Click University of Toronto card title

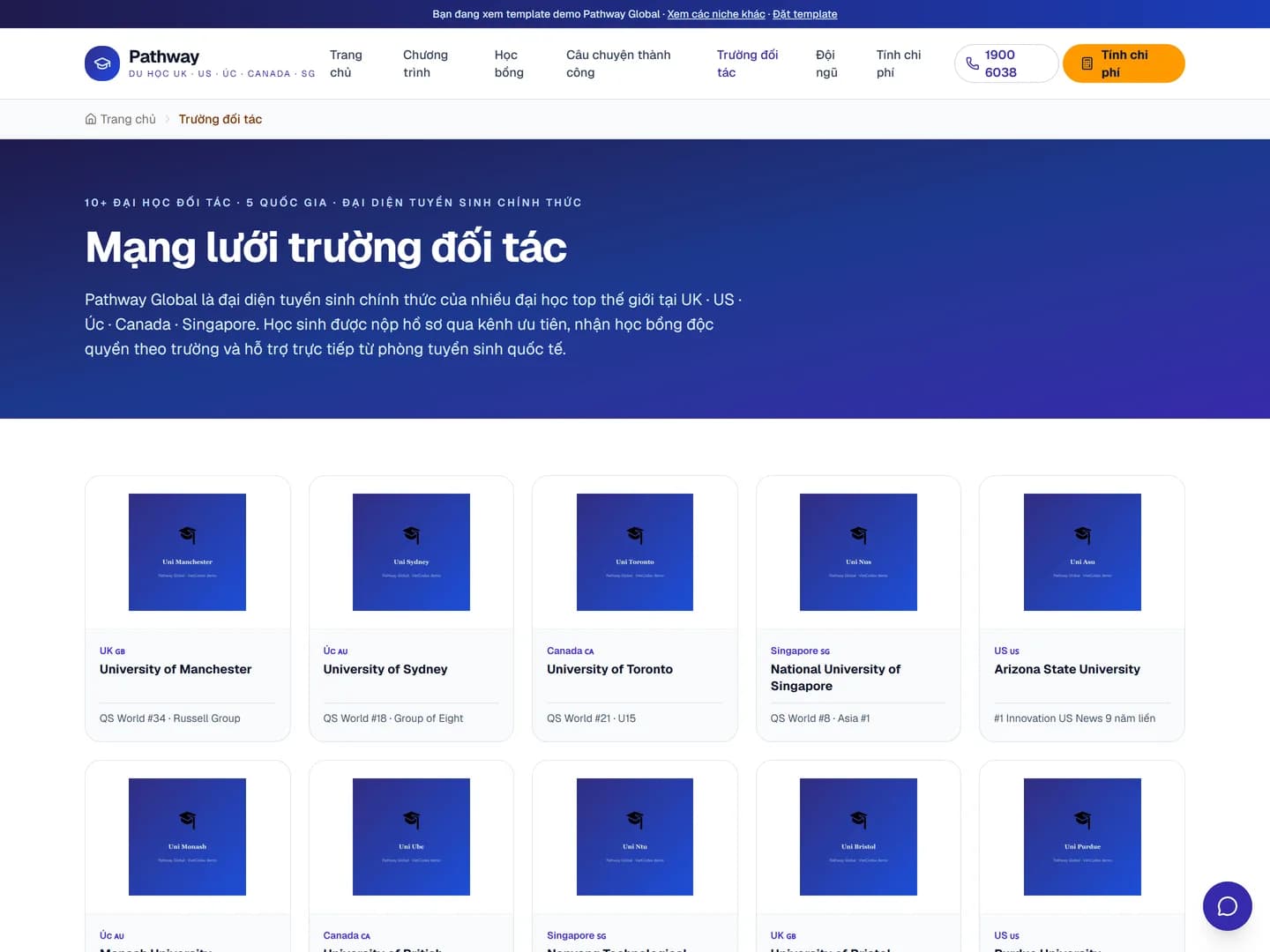pos(609,669)
